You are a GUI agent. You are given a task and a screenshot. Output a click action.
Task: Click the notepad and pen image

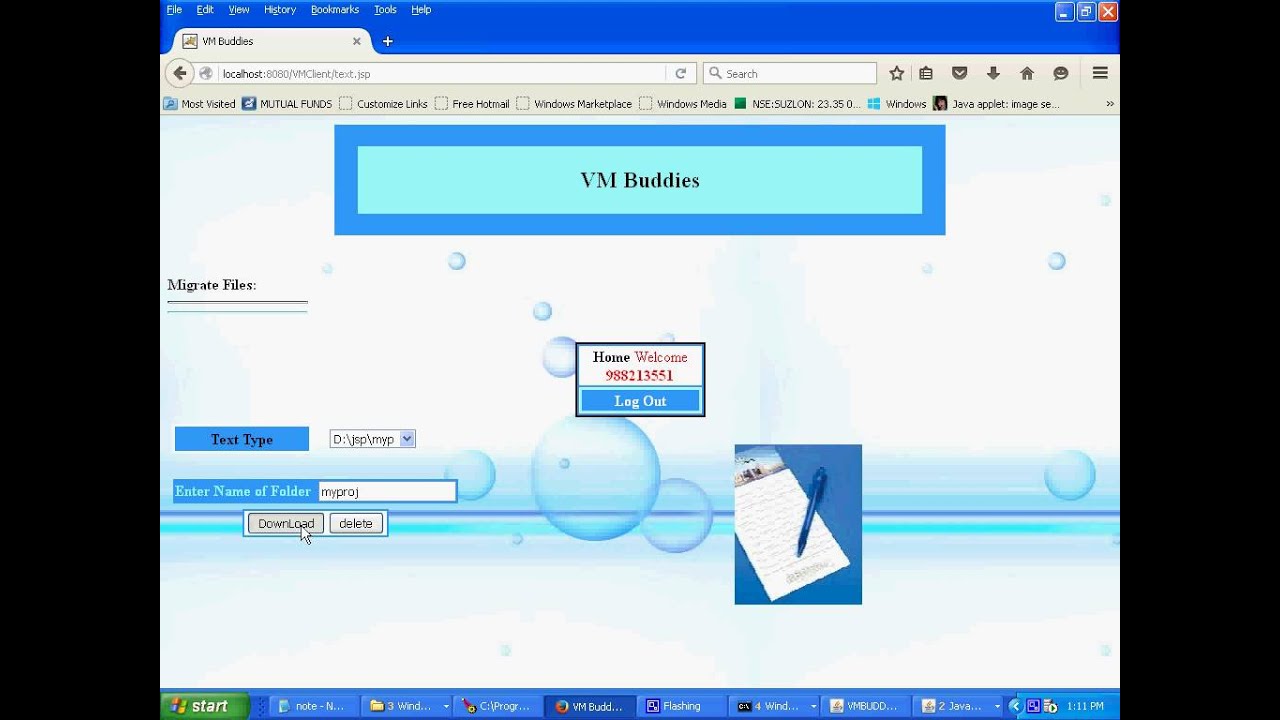point(798,524)
